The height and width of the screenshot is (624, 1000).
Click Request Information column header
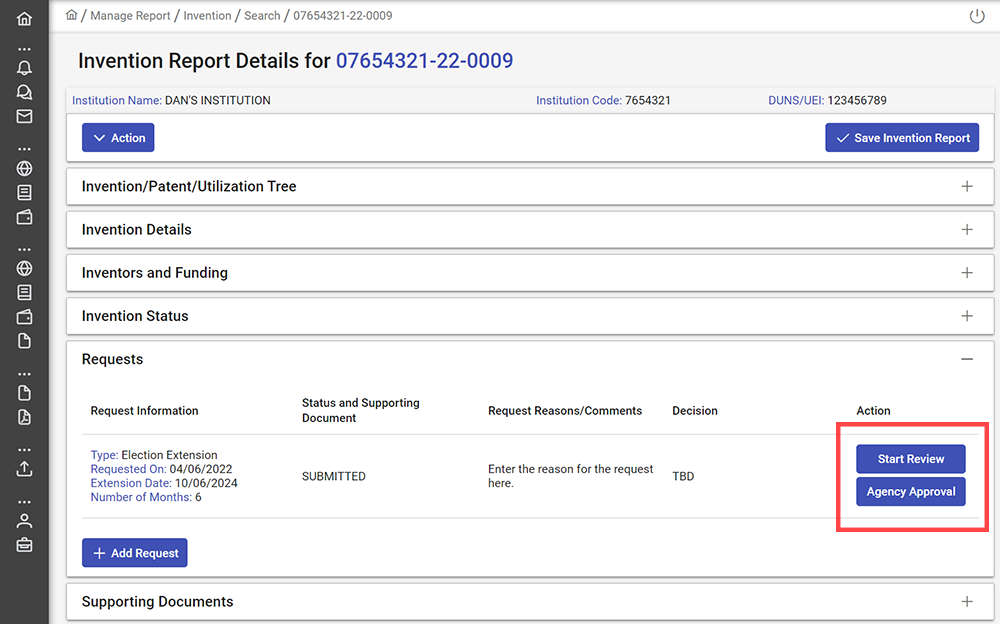[x=144, y=411]
